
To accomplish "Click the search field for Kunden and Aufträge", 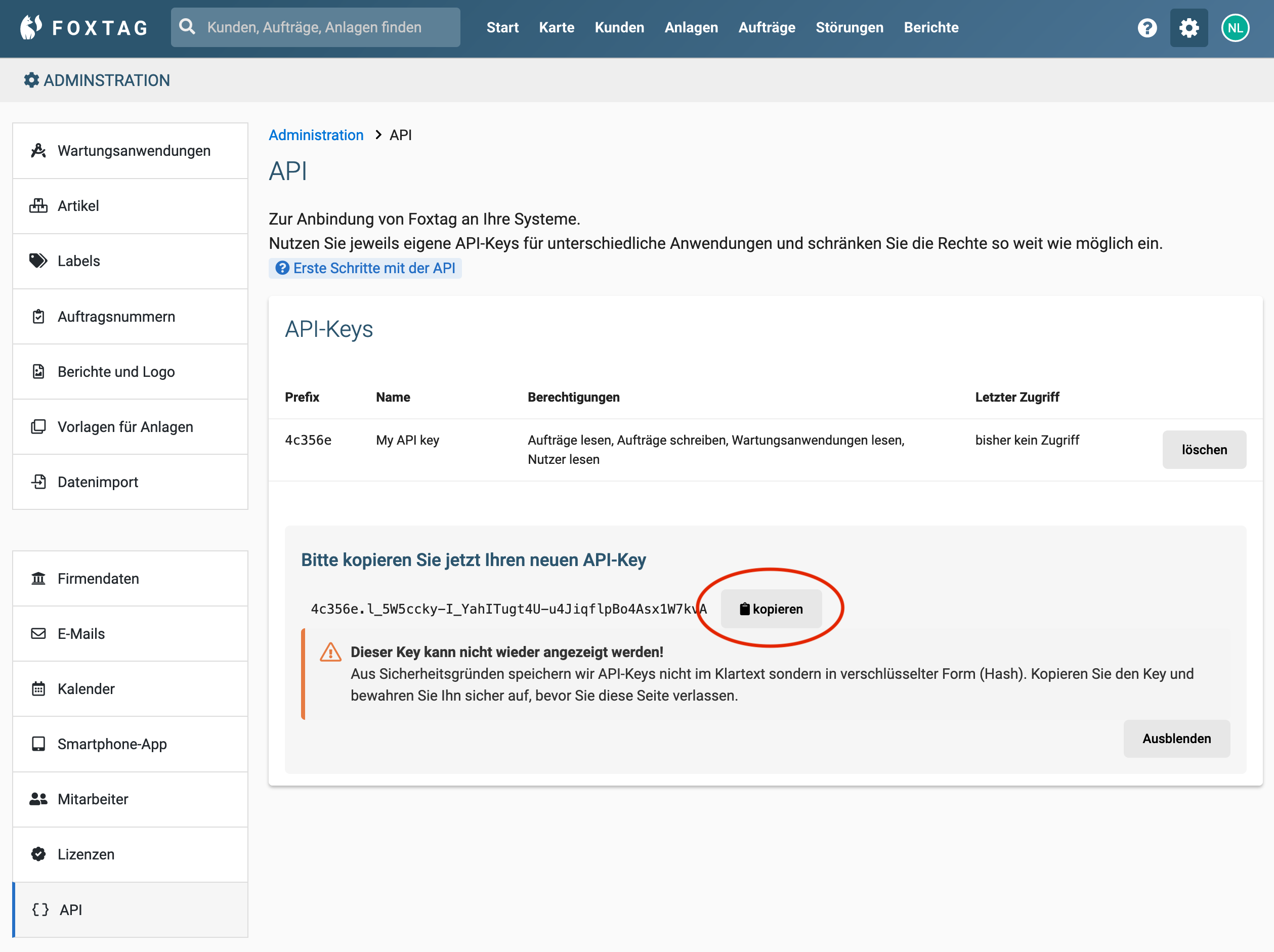I will [x=316, y=27].
